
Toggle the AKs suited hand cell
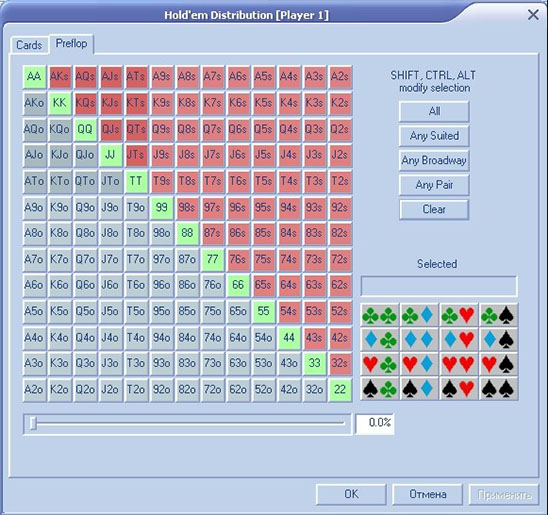coord(60,76)
